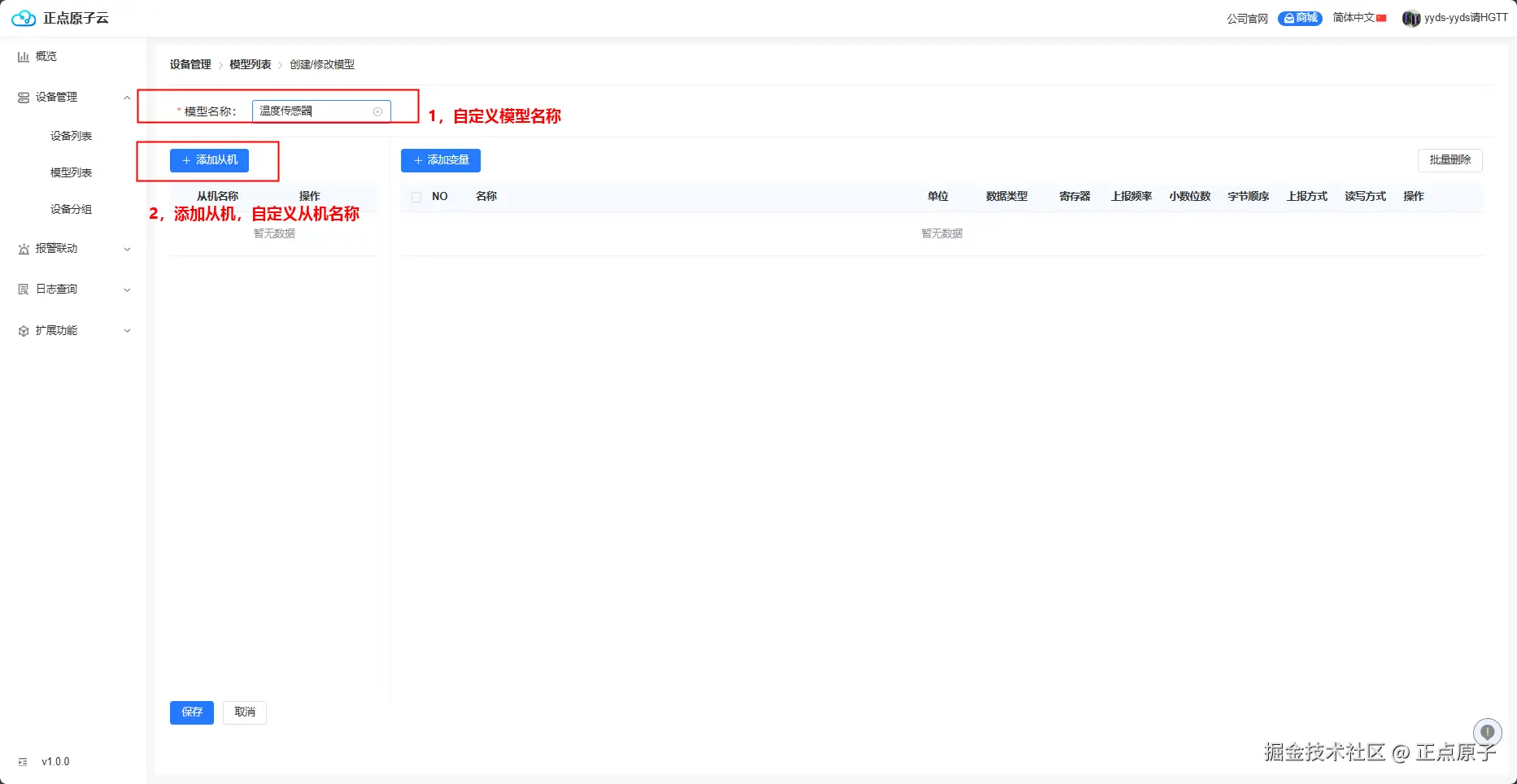Click the 读写方式 column header
The height and width of the screenshot is (784, 1517).
point(1365,197)
